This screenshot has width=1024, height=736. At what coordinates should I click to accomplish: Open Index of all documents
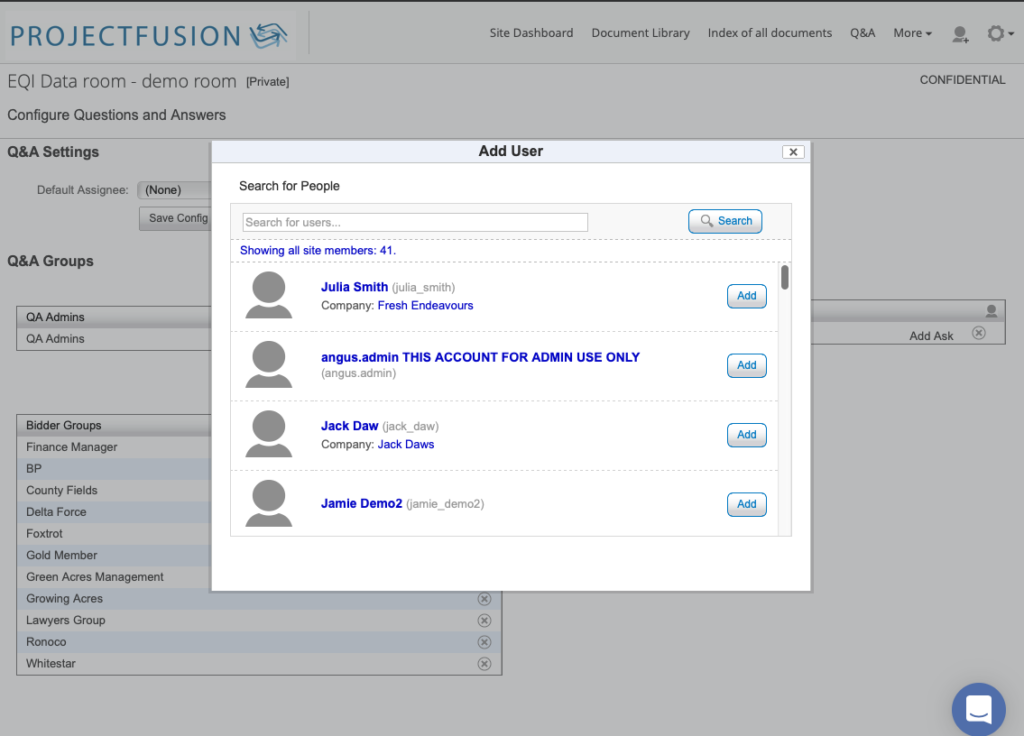tap(769, 33)
